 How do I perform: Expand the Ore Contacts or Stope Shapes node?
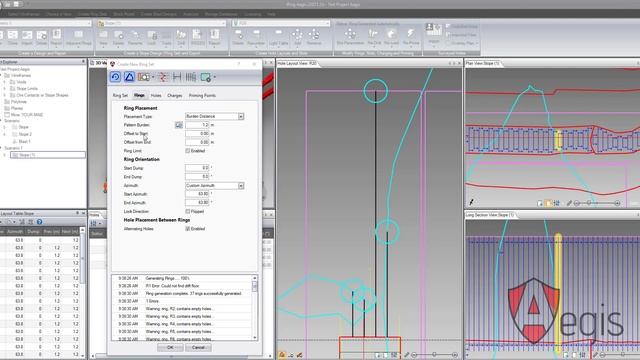point(4,95)
